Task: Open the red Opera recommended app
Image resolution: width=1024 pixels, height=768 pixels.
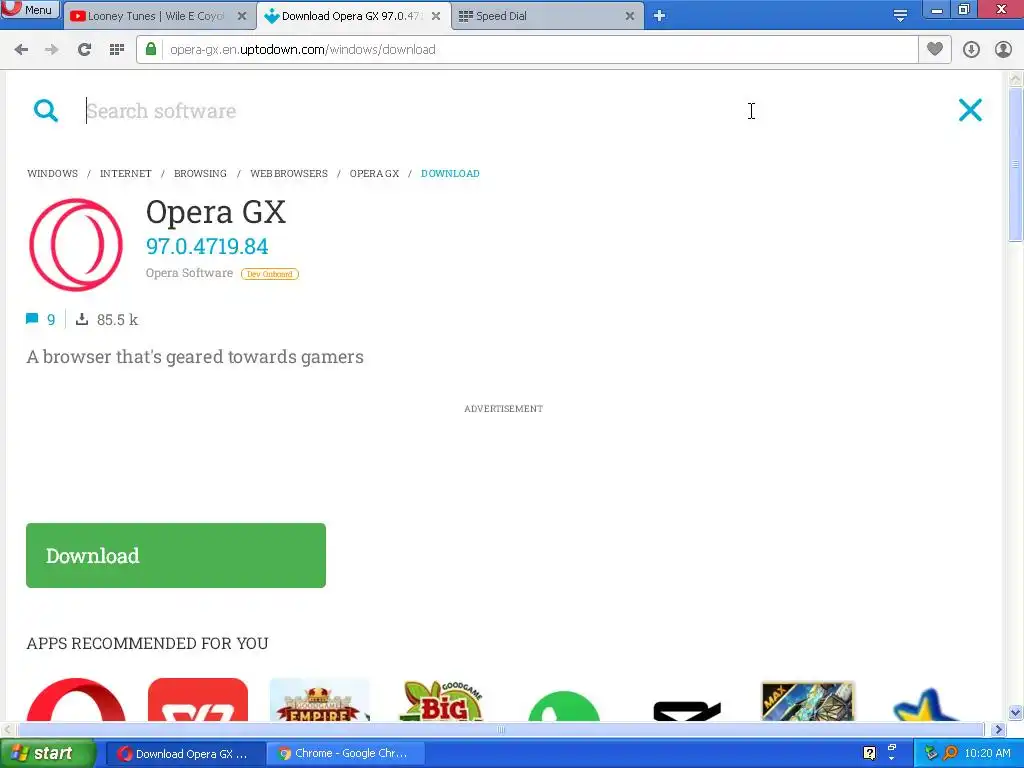Action: click(x=76, y=699)
